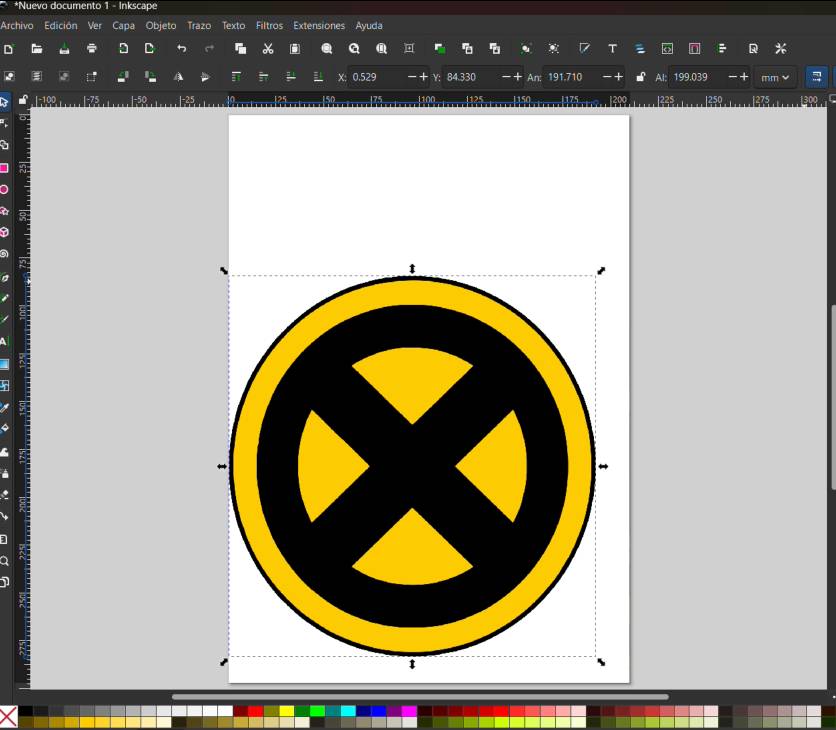Undo the last action
Viewport: 836px width, 730px height.
tap(182, 49)
